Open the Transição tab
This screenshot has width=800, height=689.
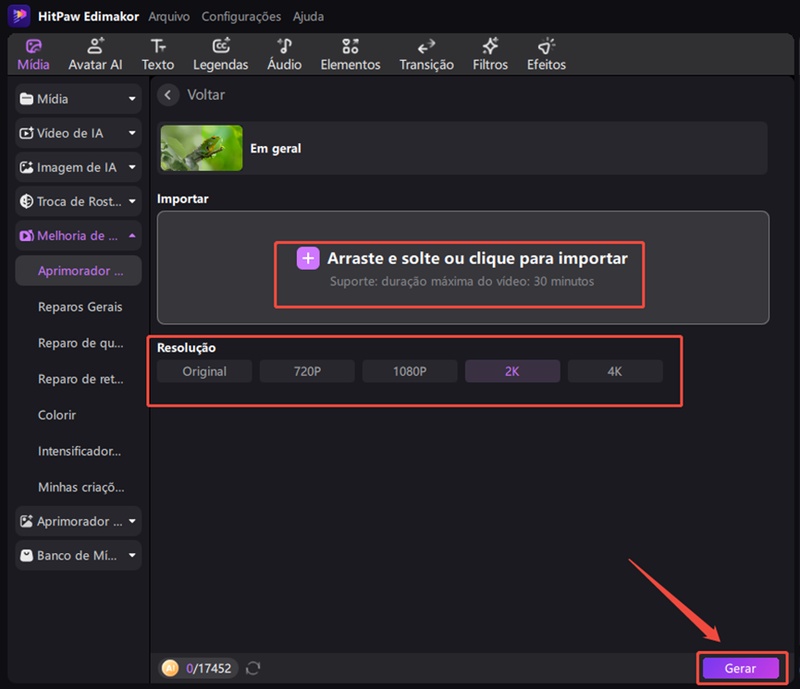coord(427,55)
